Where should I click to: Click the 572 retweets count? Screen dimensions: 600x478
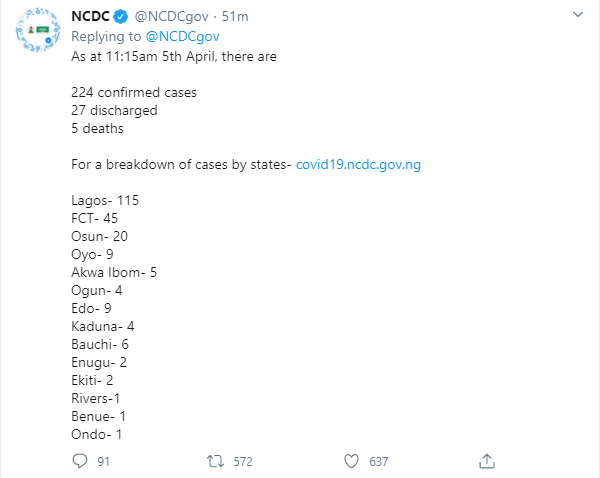[243, 462]
